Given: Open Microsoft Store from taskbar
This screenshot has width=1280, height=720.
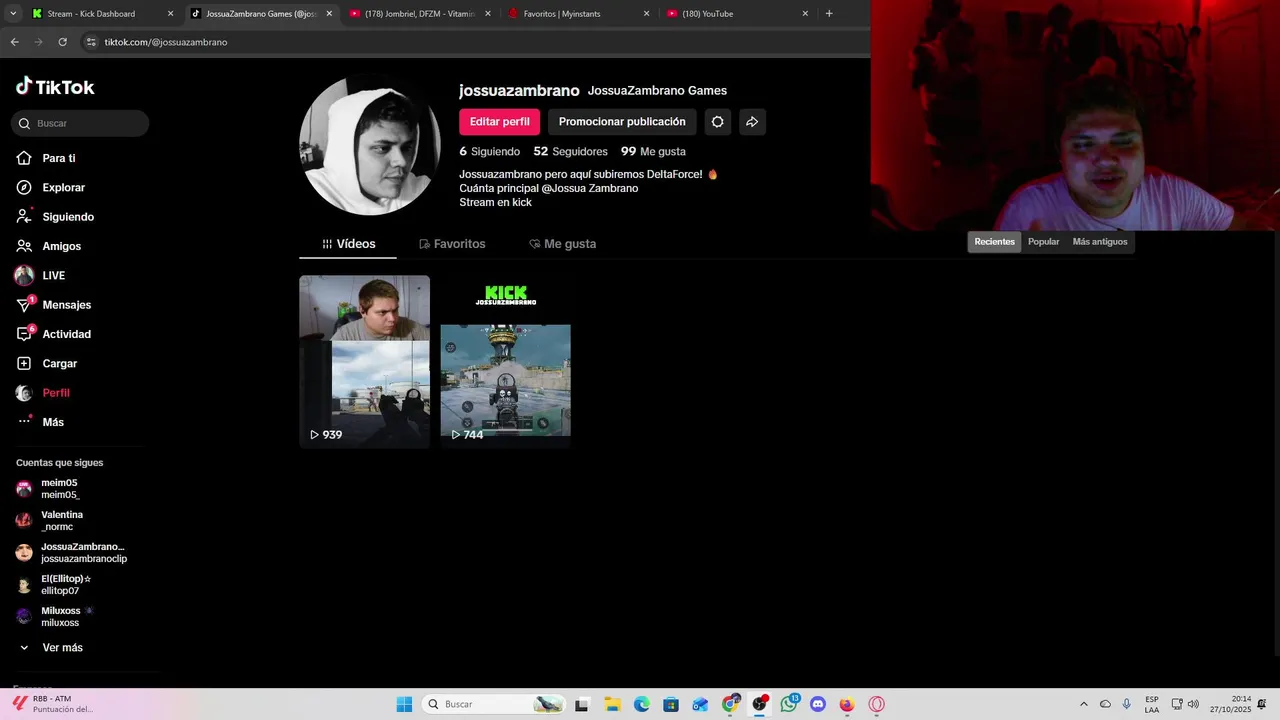Looking at the screenshot, I should (x=671, y=704).
